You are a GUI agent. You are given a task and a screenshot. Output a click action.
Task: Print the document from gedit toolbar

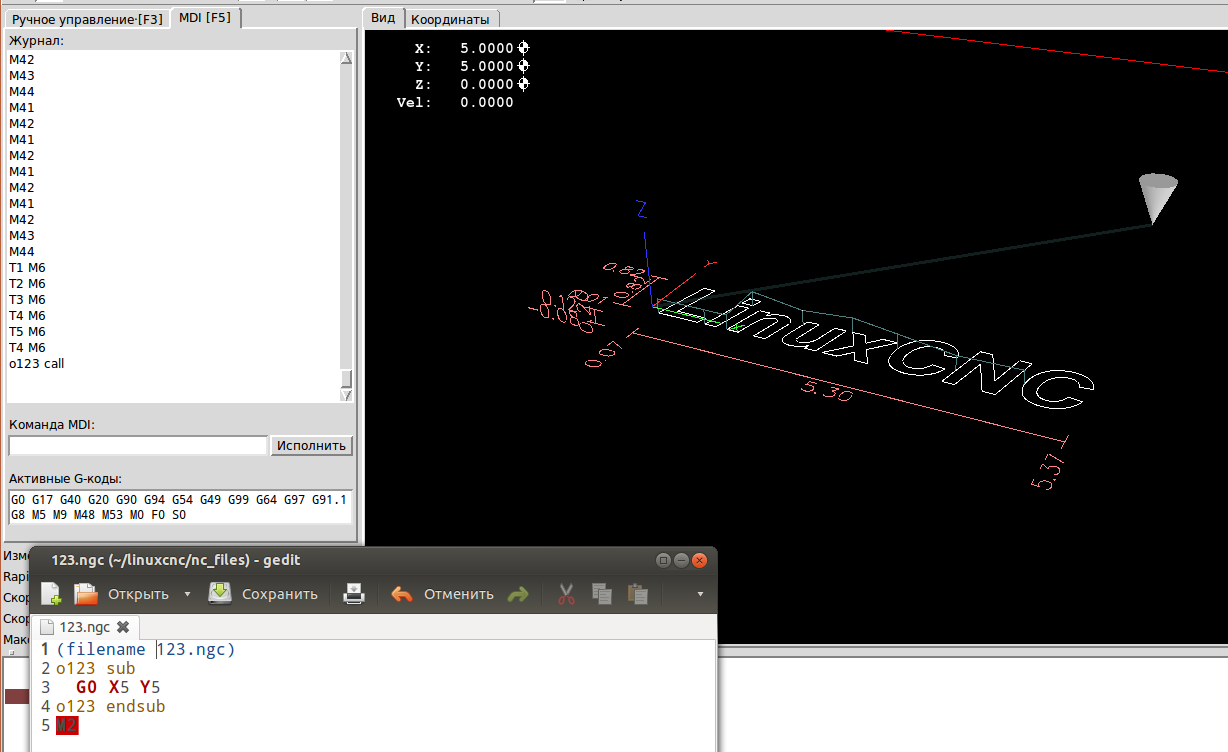pos(354,594)
